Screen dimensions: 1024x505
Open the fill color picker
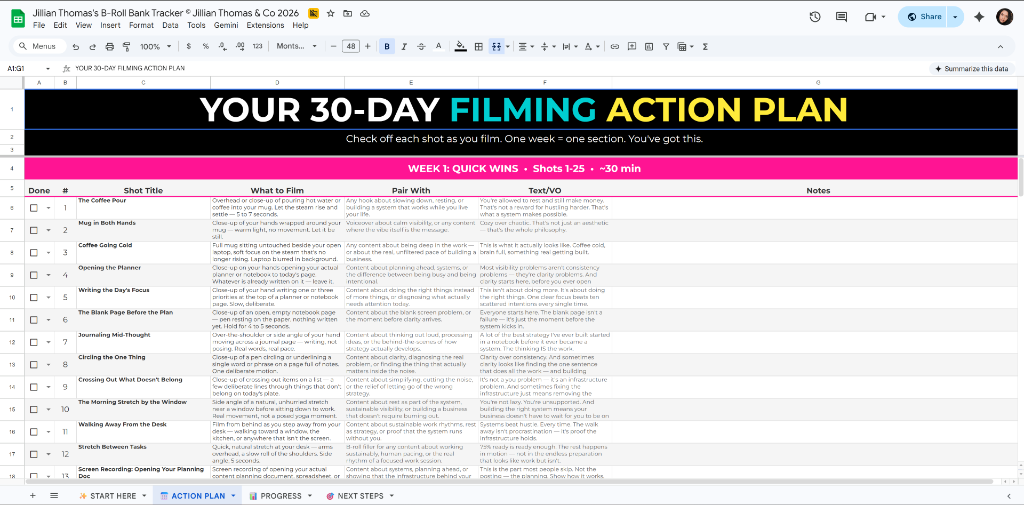pos(460,46)
